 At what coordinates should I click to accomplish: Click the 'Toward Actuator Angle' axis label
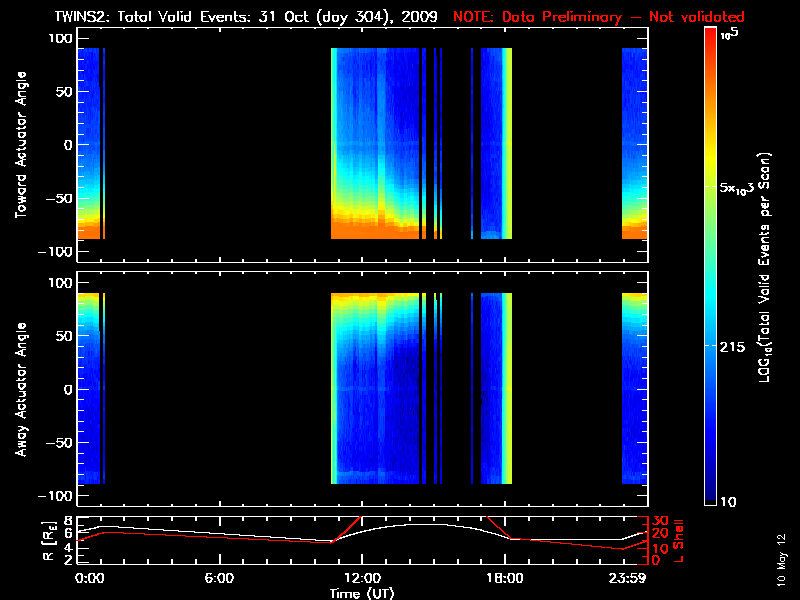[x=23, y=144]
